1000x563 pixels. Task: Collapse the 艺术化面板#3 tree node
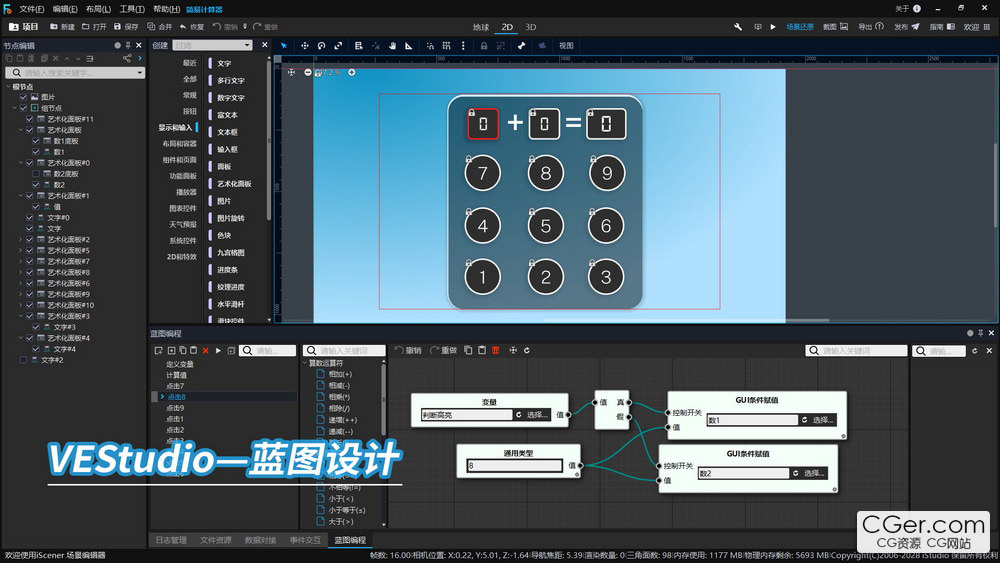tap(20, 316)
